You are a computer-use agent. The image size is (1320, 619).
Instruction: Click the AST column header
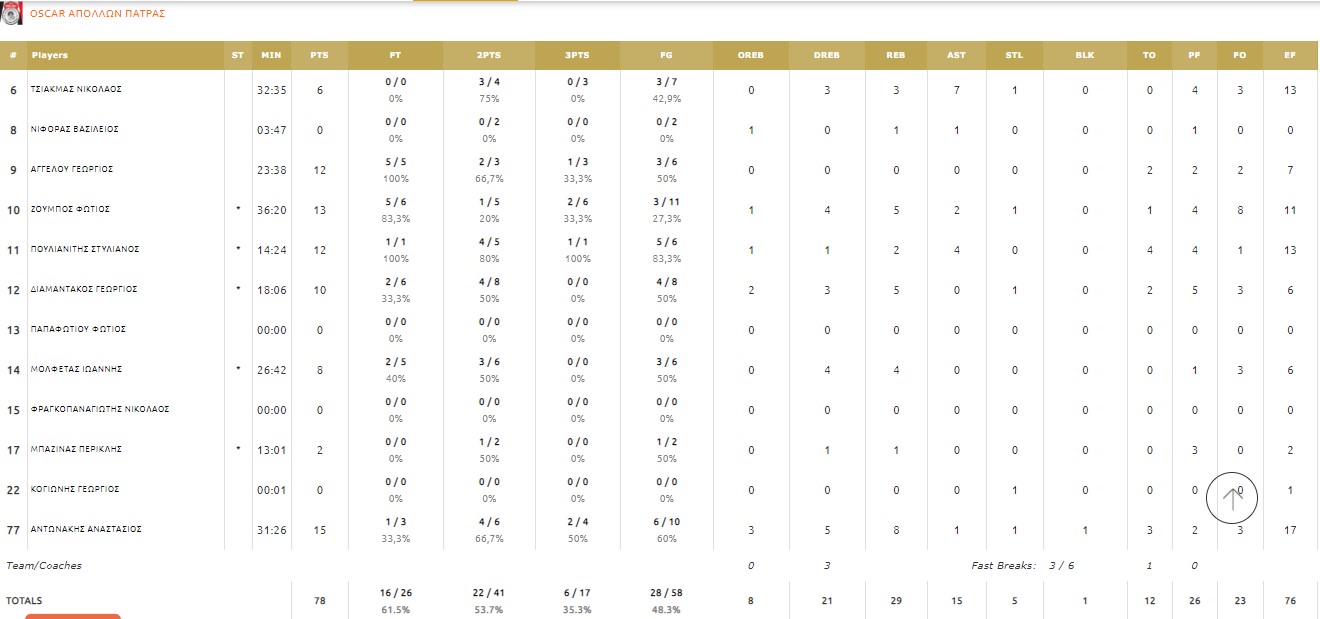pos(956,55)
